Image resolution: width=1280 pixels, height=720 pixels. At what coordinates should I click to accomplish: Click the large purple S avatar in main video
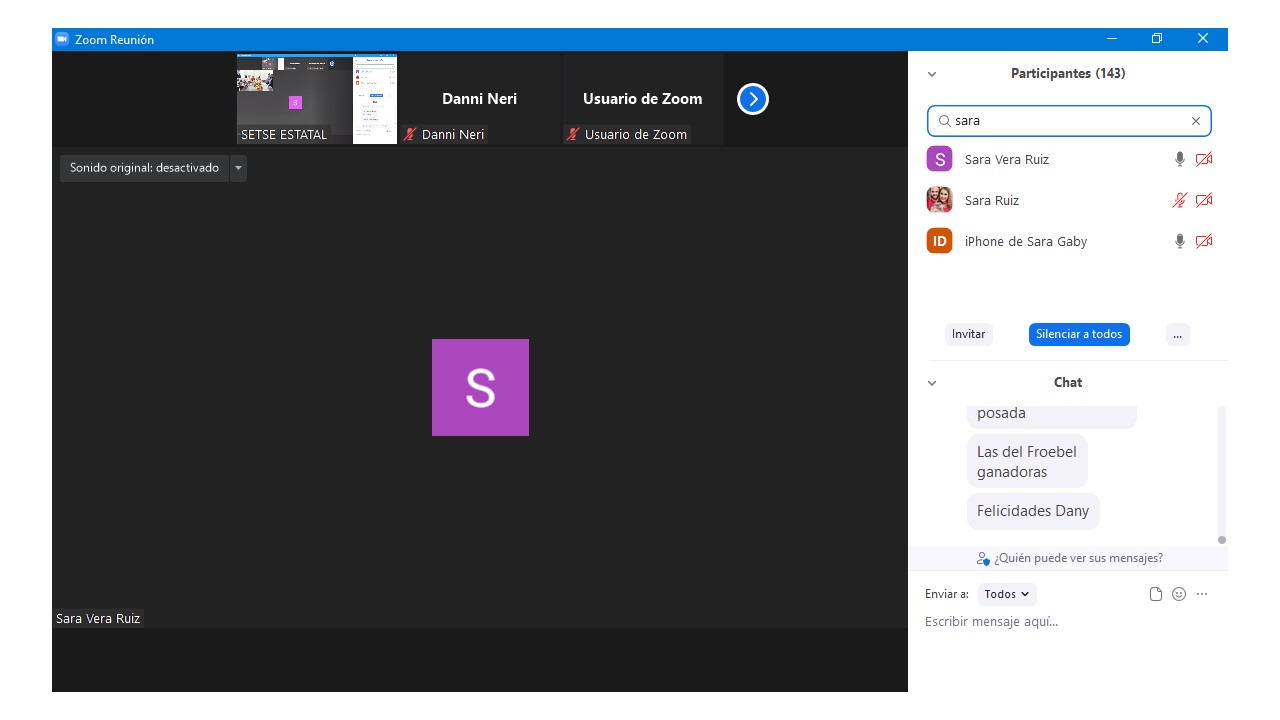coord(480,387)
